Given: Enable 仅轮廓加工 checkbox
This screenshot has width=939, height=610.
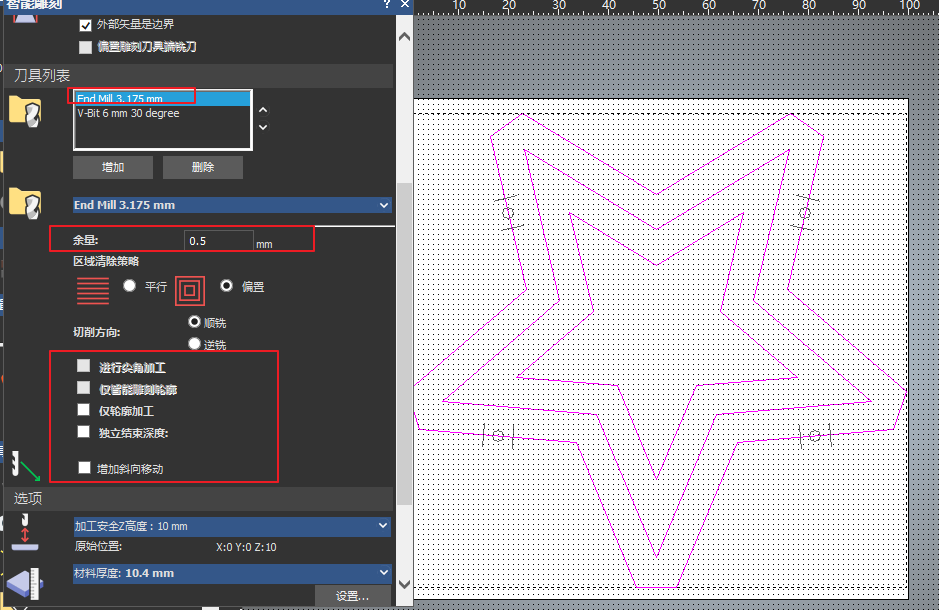Looking at the screenshot, I should 84,410.
